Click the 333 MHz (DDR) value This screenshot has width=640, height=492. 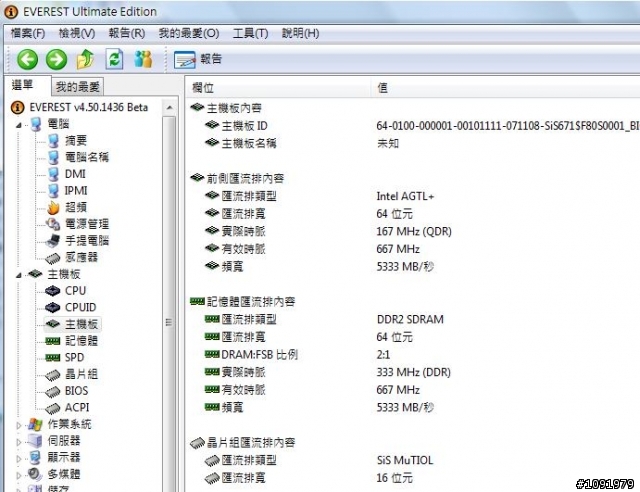413,372
